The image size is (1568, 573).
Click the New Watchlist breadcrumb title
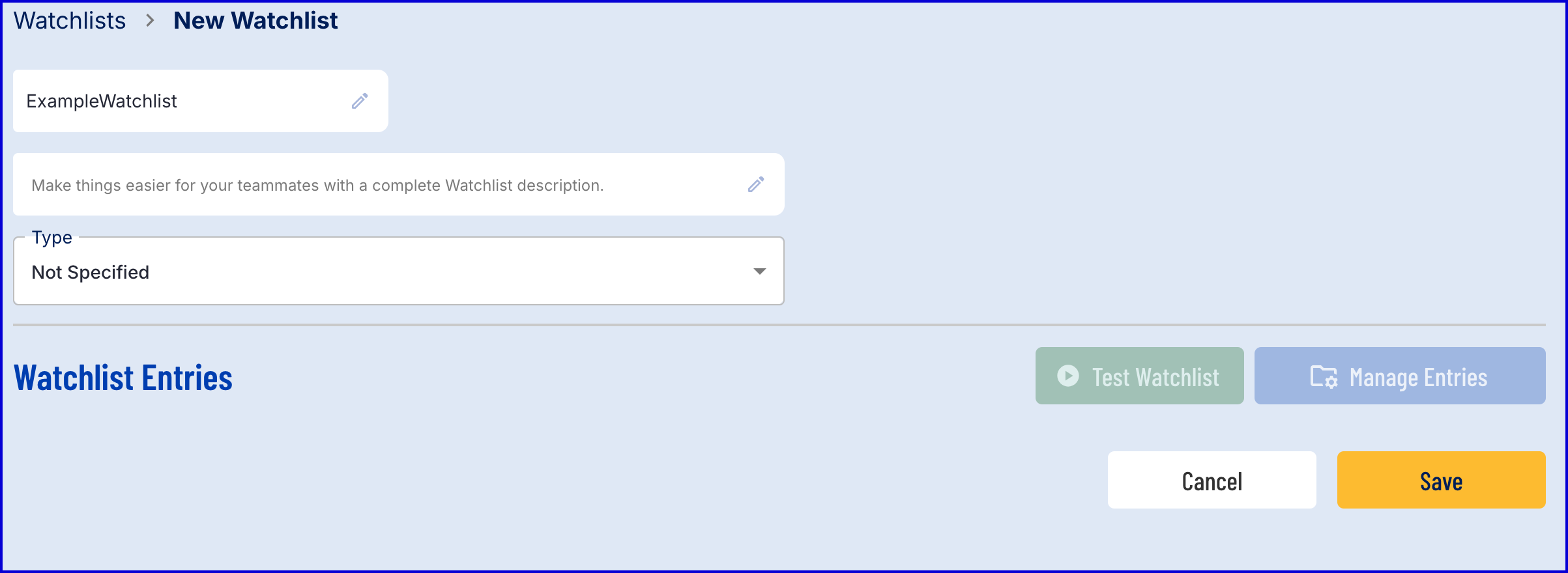click(x=255, y=21)
